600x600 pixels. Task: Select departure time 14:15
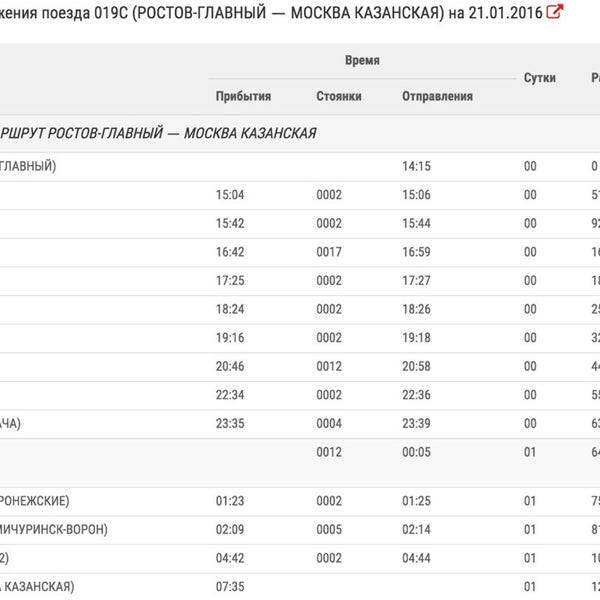(x=416, y=166)
